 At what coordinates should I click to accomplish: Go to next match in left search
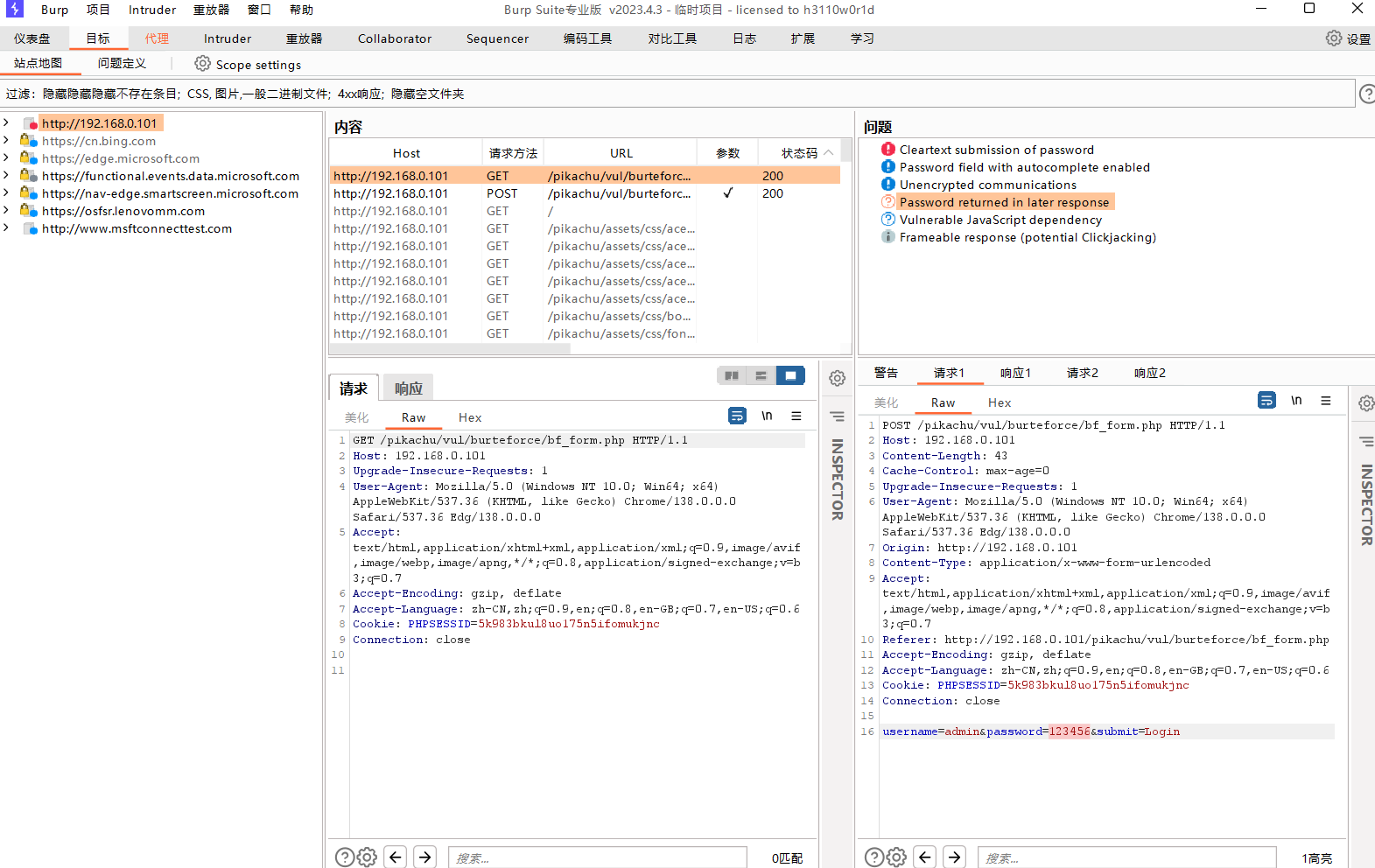(x=425, y=857)
